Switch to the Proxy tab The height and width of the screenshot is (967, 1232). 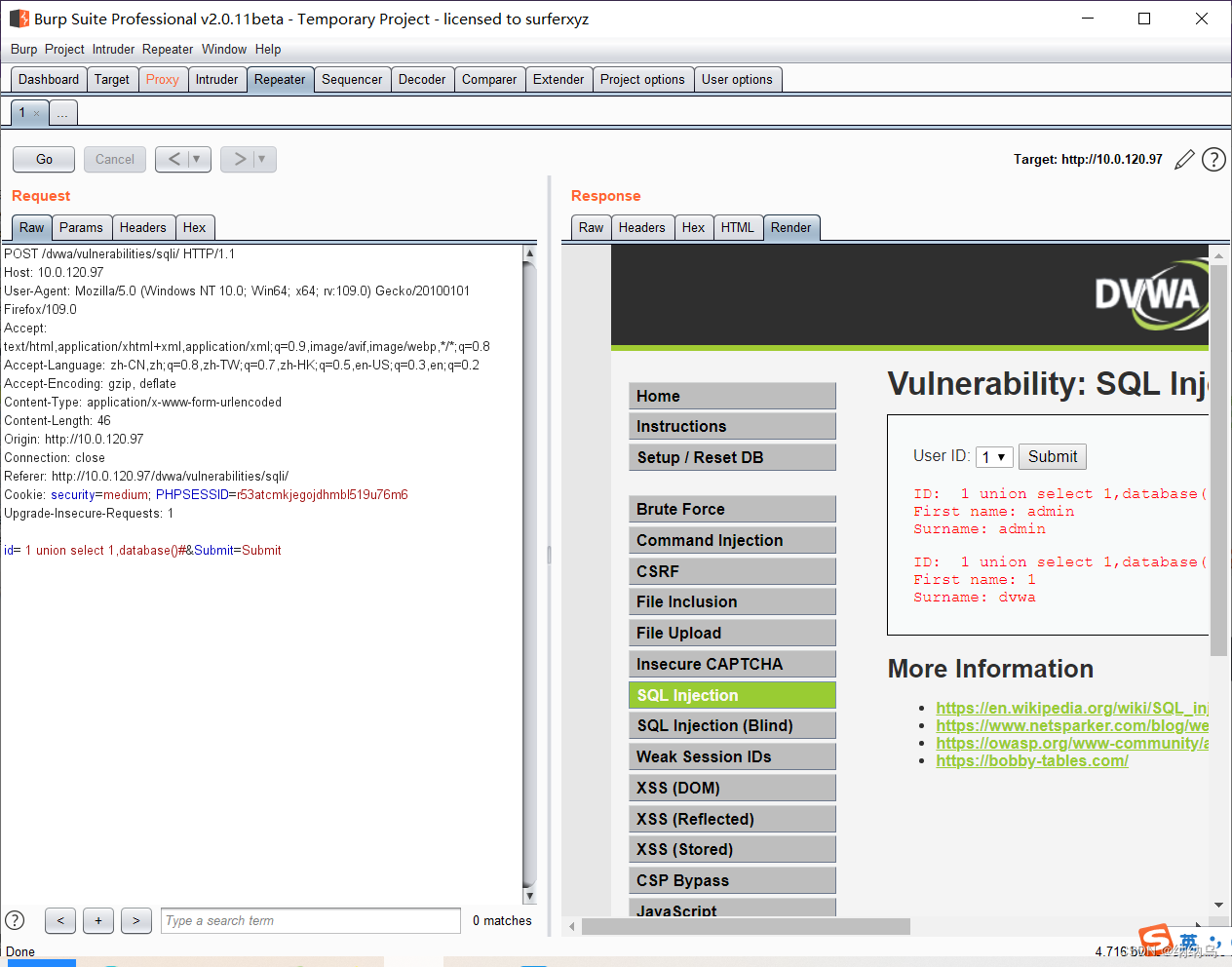(x=163, y=80)
